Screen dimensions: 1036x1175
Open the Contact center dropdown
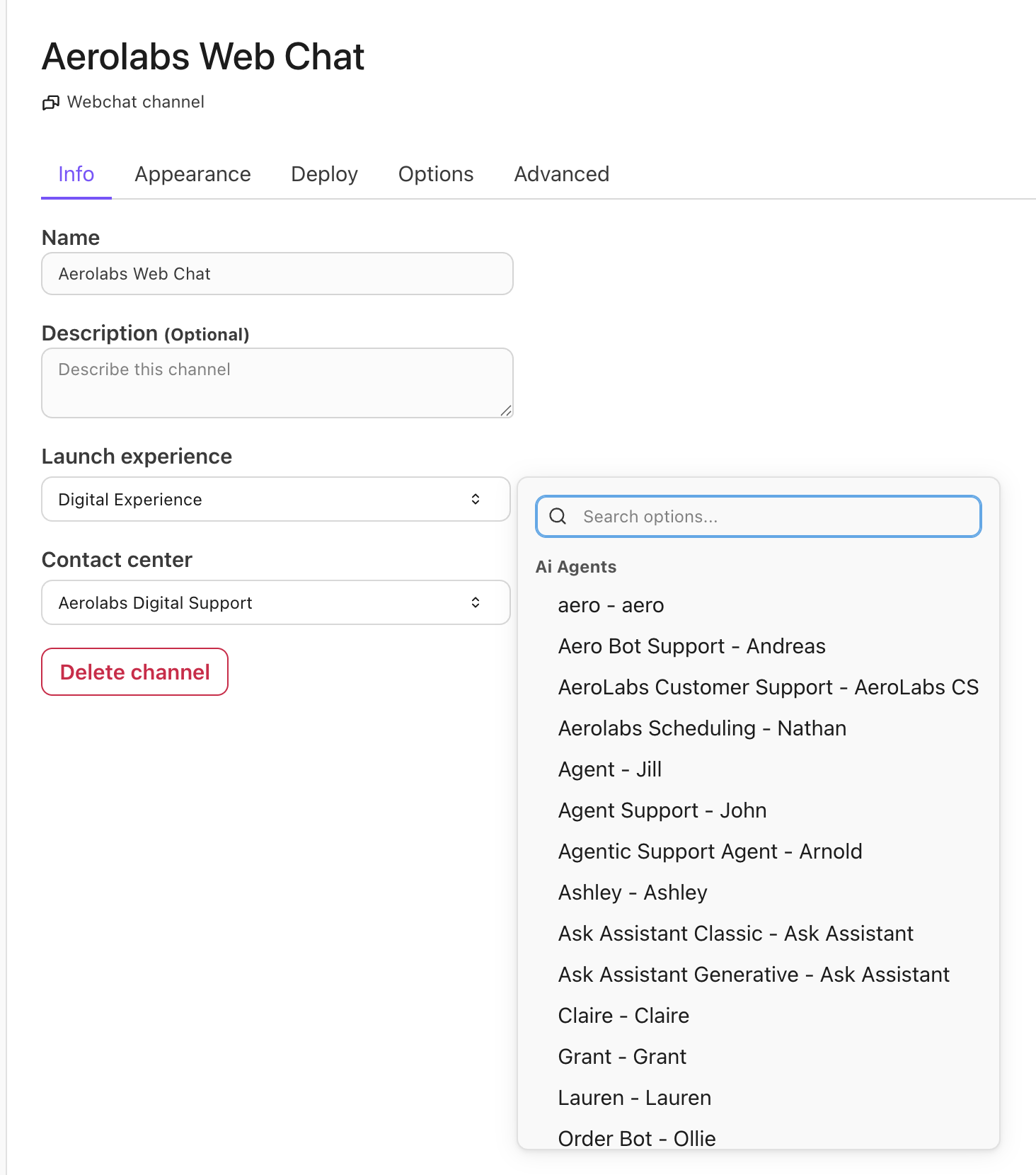(276, 602)
